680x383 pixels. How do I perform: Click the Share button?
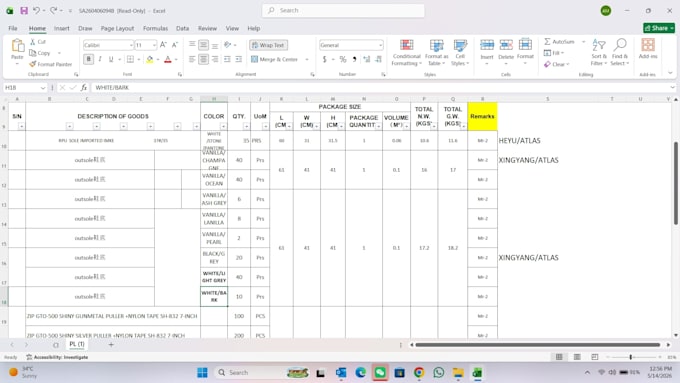pos(659,28)
